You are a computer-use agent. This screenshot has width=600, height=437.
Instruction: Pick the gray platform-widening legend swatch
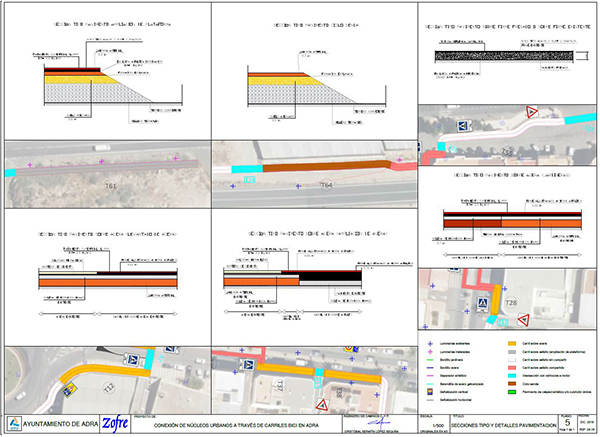click(x=512, y=352)
